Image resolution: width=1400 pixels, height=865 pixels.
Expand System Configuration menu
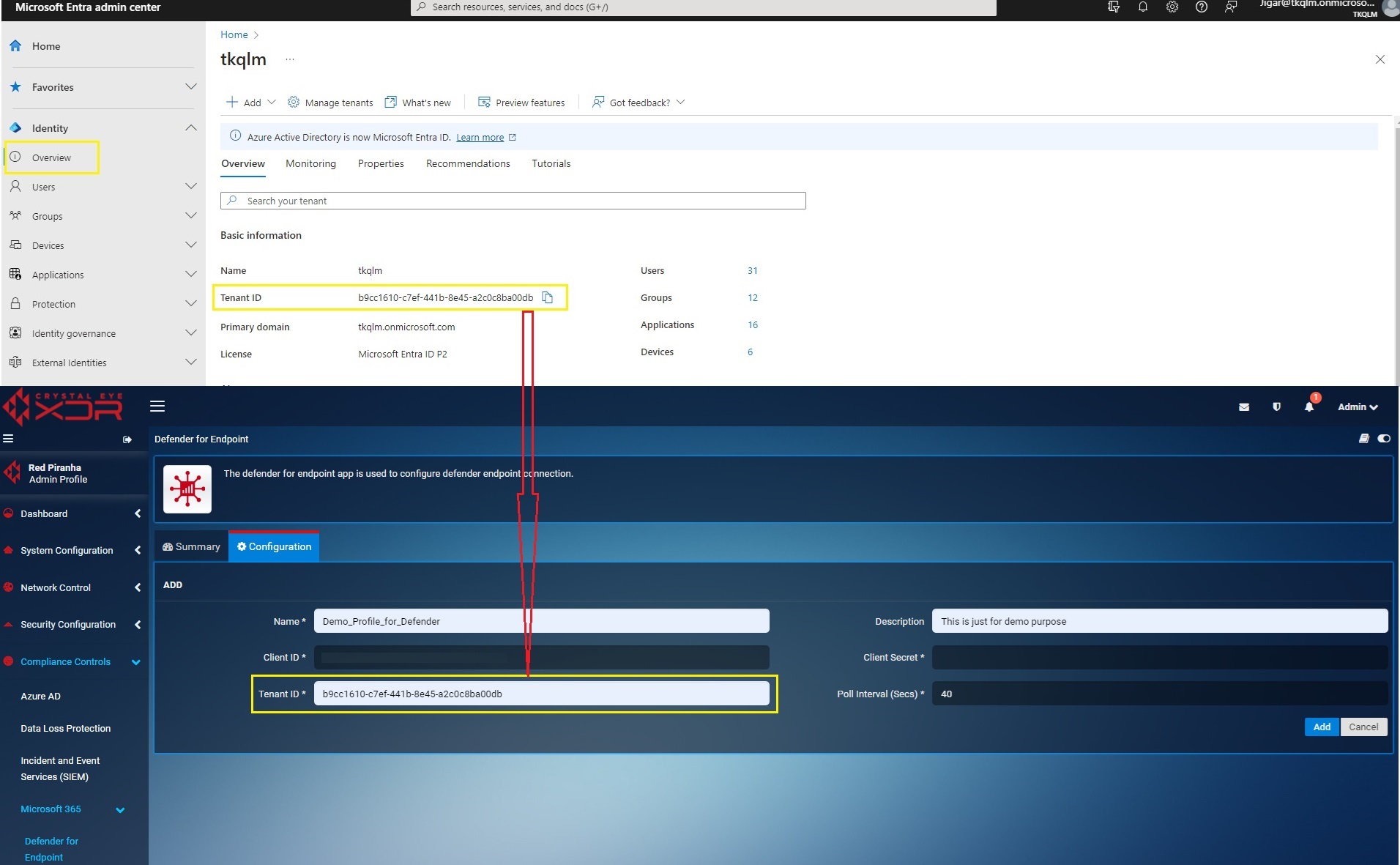point(138,550)
